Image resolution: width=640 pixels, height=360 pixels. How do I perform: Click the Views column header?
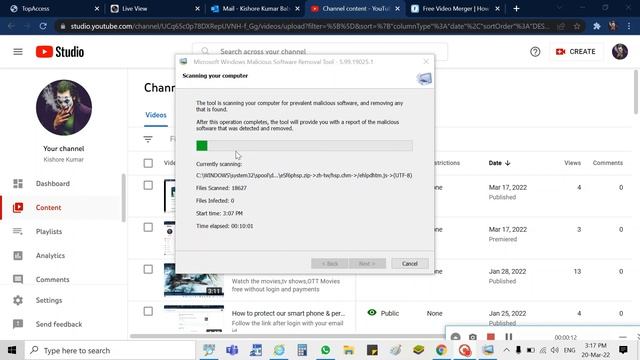(572, 163)
